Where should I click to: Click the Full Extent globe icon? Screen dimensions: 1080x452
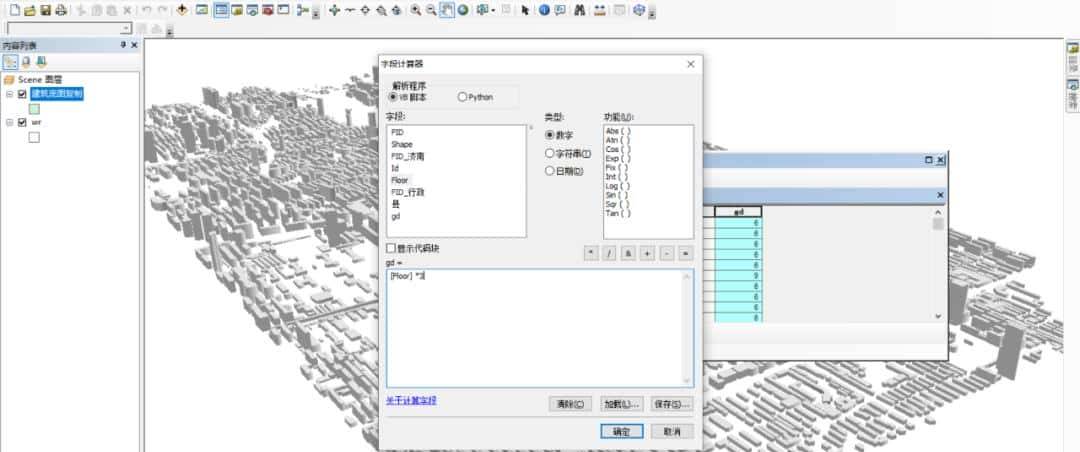[462, 10]
